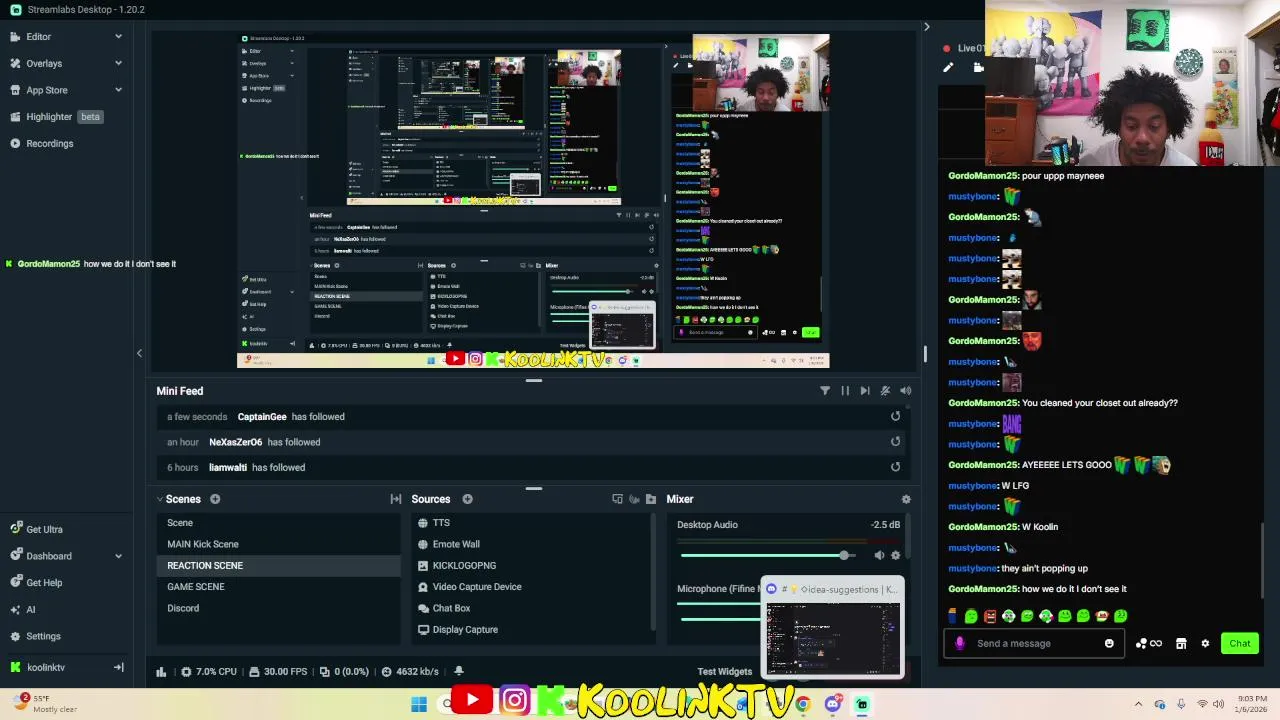Mute Mini Feed event sounds

(x=885, y=391)
